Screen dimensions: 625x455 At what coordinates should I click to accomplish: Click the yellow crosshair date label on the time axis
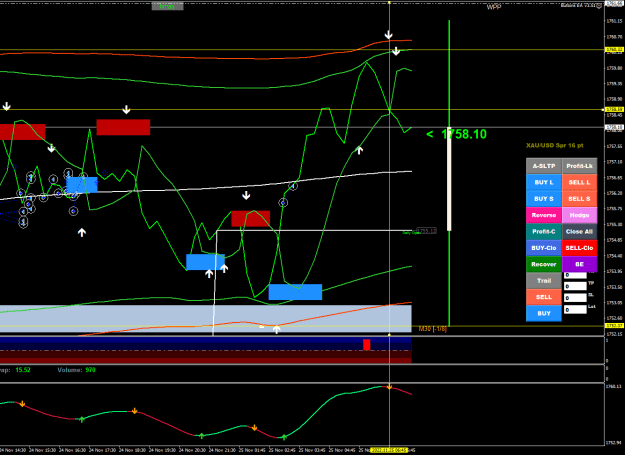389,450
